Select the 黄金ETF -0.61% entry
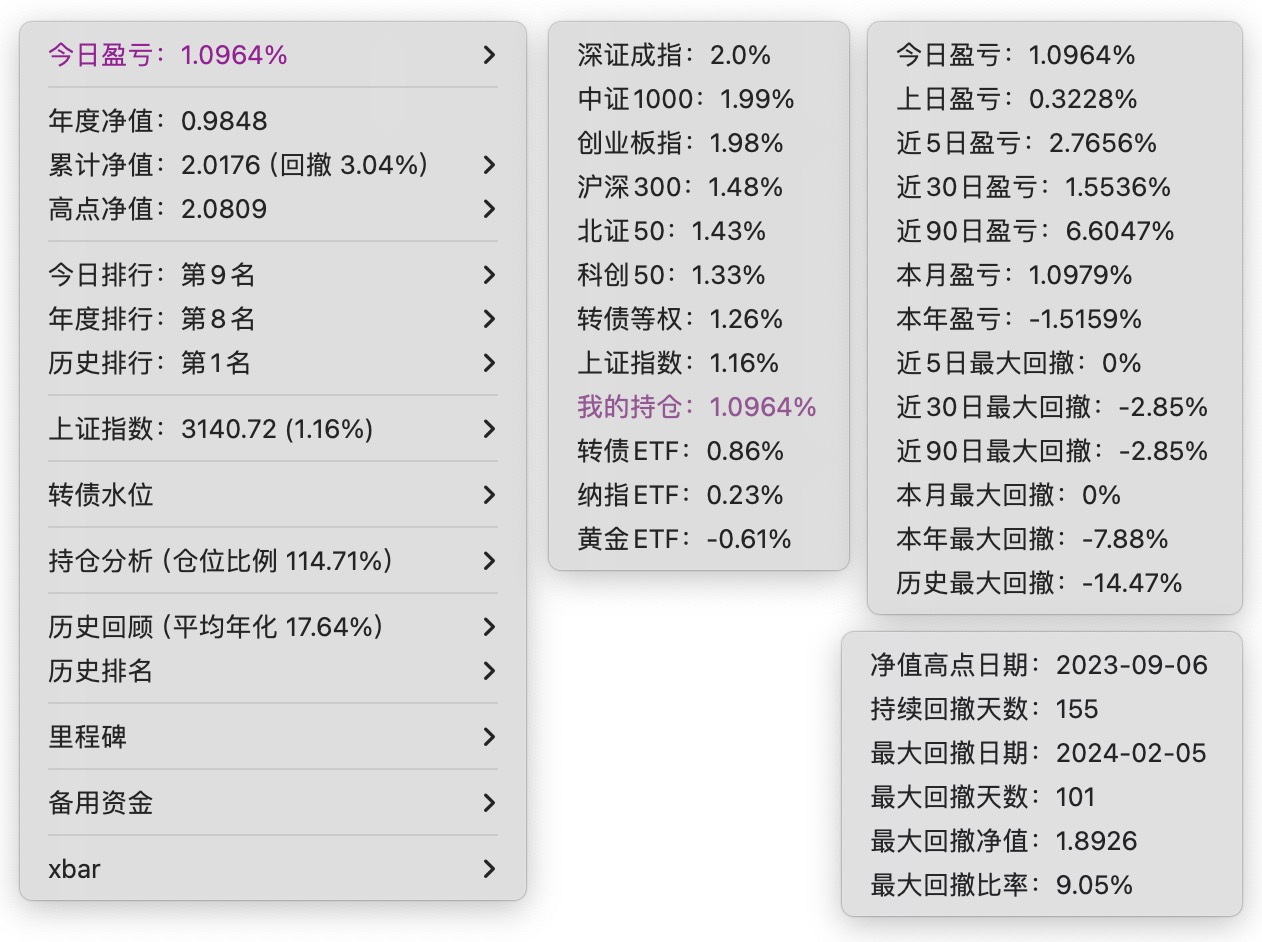 (x=684, y=539)
